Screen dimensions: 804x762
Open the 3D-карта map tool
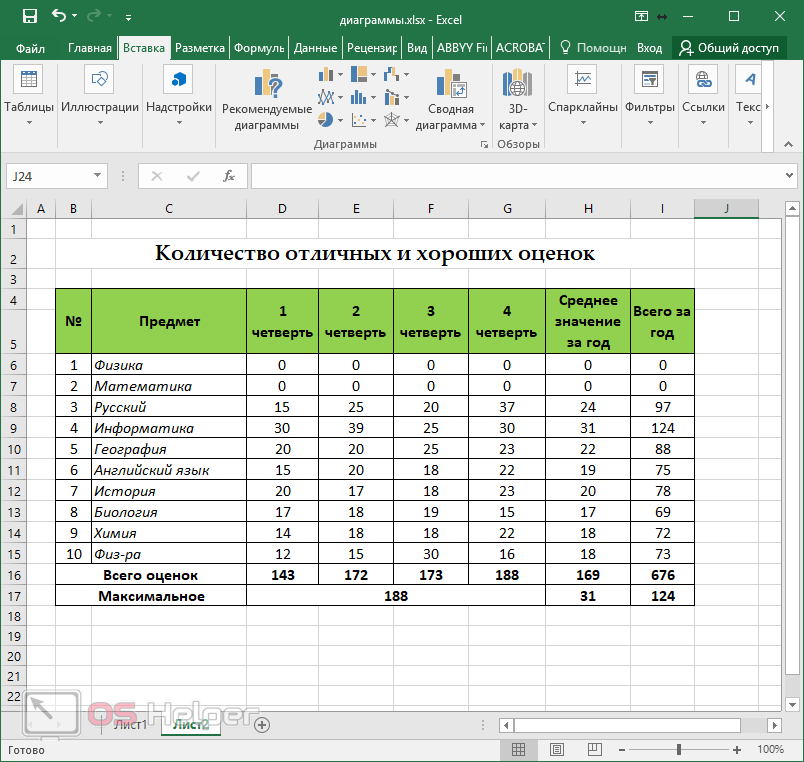pyautogui.click(x=517, y=100)
